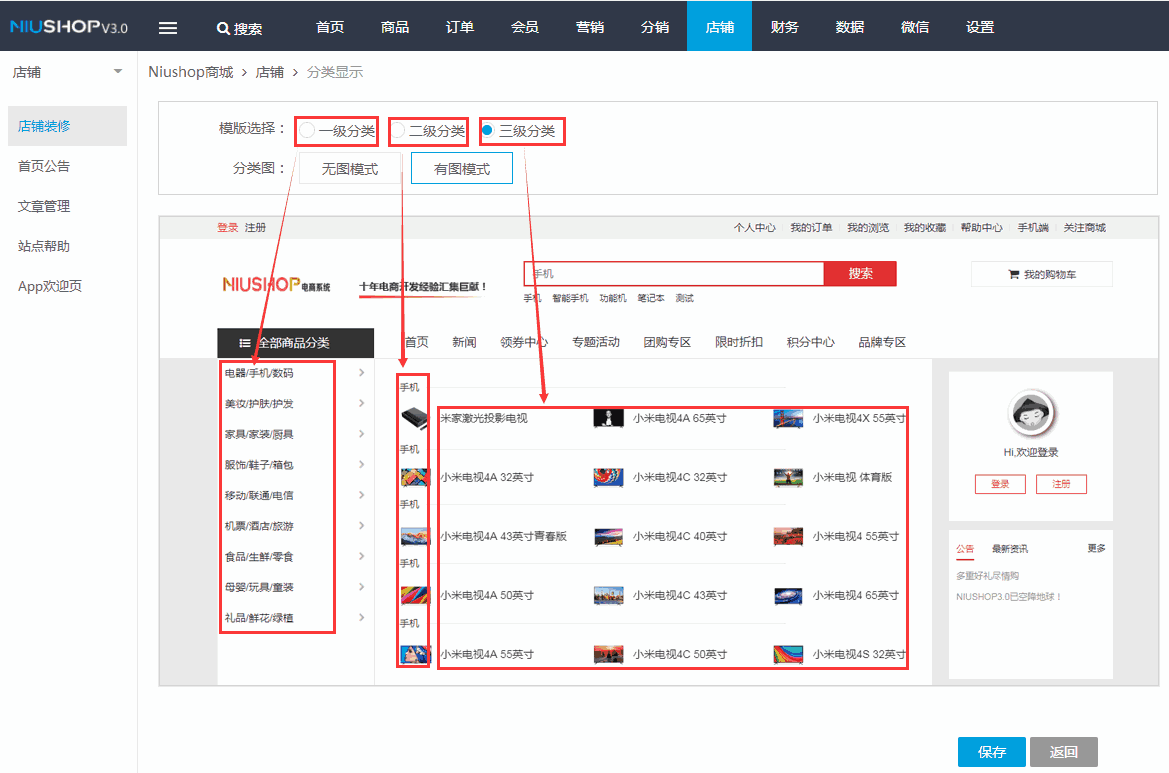Click thumbnail beside 小米电视4C 43英寸
The width and height of the screenshot is (1169, 773).
pyautogui.click(x=608, y=595)
